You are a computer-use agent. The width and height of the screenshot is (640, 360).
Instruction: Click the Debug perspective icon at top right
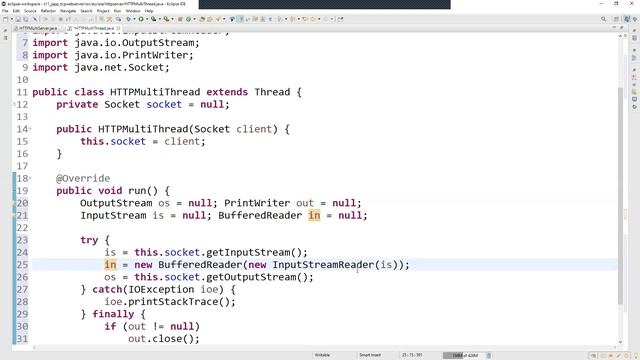(x=636, y=19)
